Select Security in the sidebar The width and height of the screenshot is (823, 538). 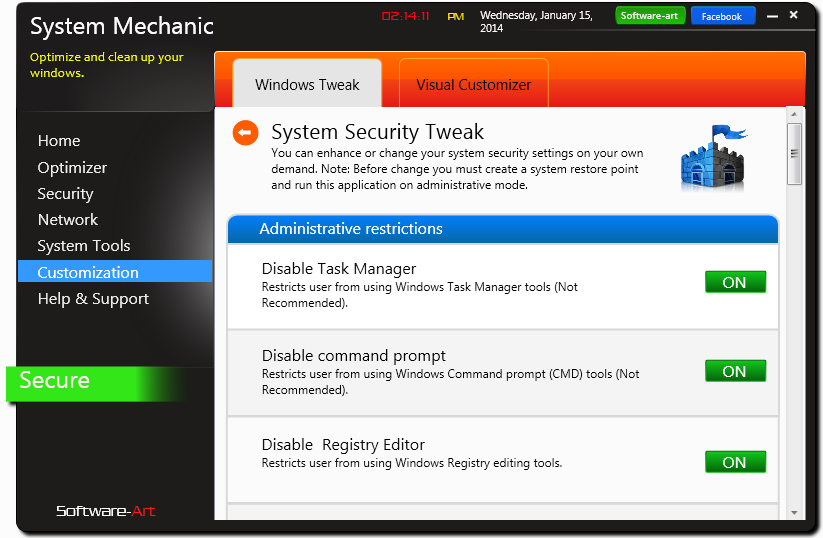(65, 194)
